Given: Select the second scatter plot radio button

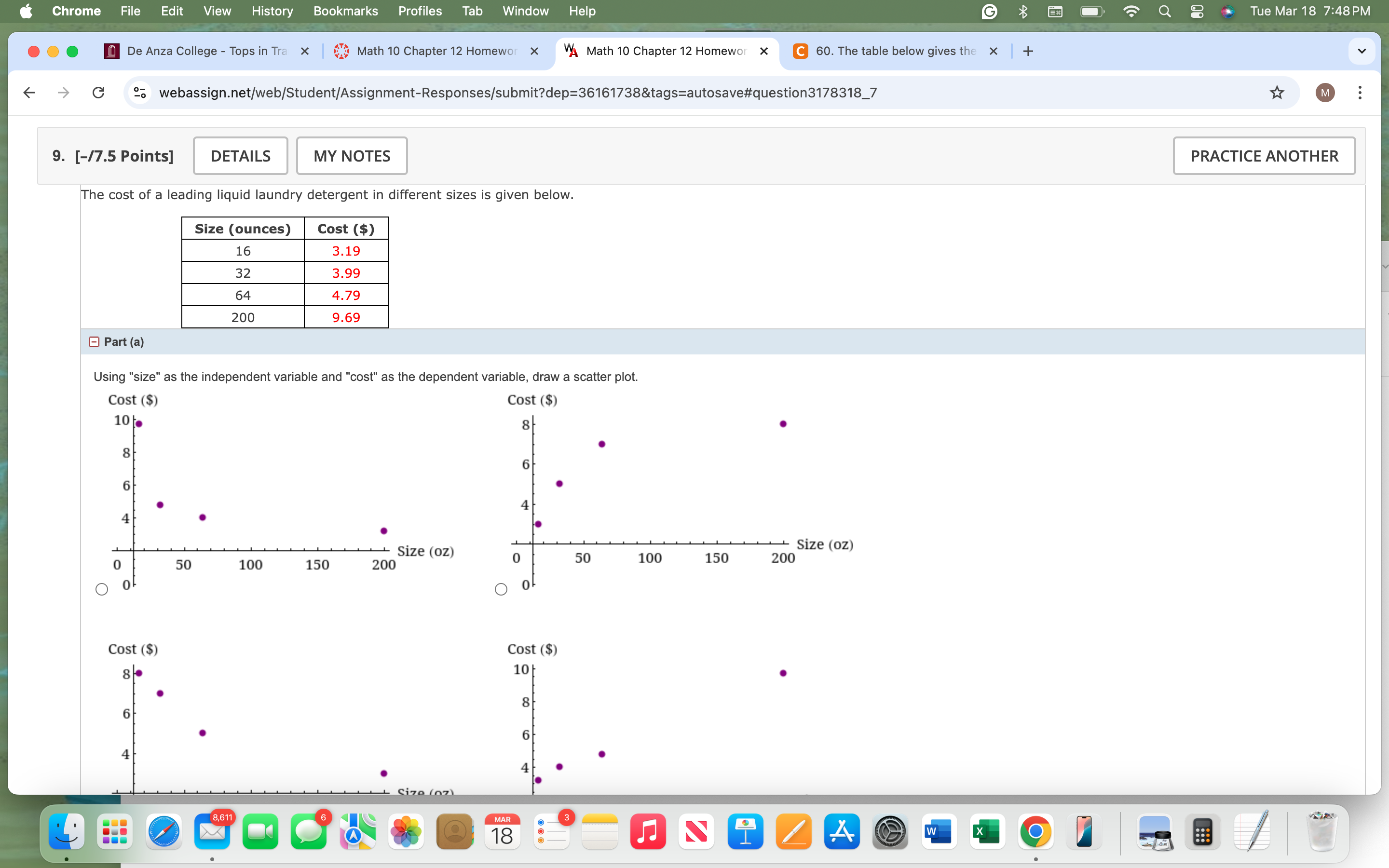Looking at the screenshot, I should [x=501, y=590].
